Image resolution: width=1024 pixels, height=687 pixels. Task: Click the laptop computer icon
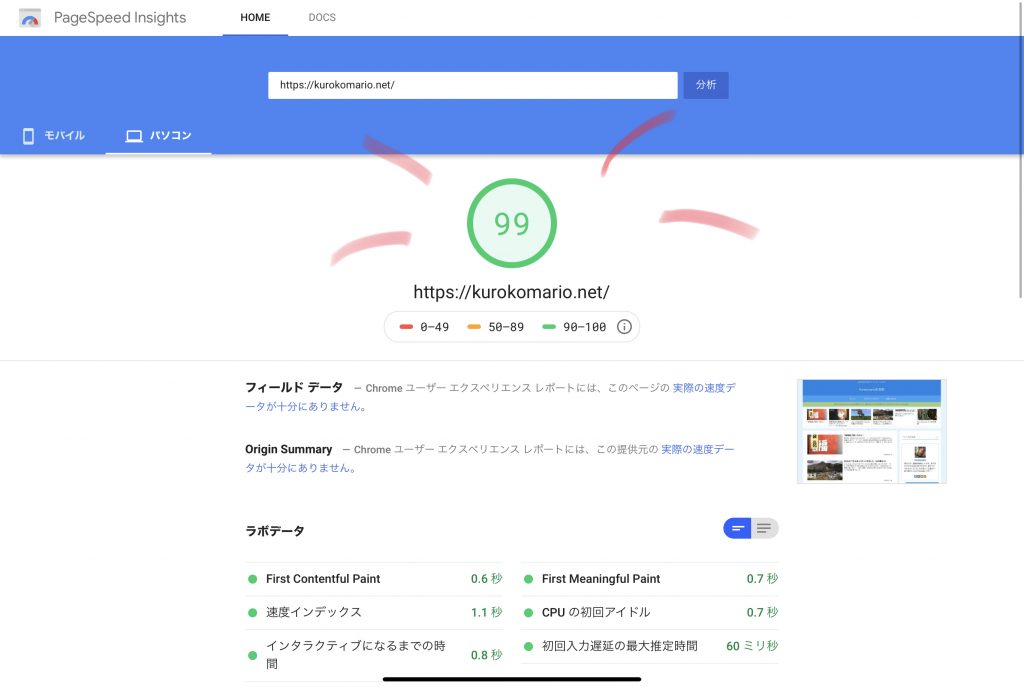pos(134,136)
